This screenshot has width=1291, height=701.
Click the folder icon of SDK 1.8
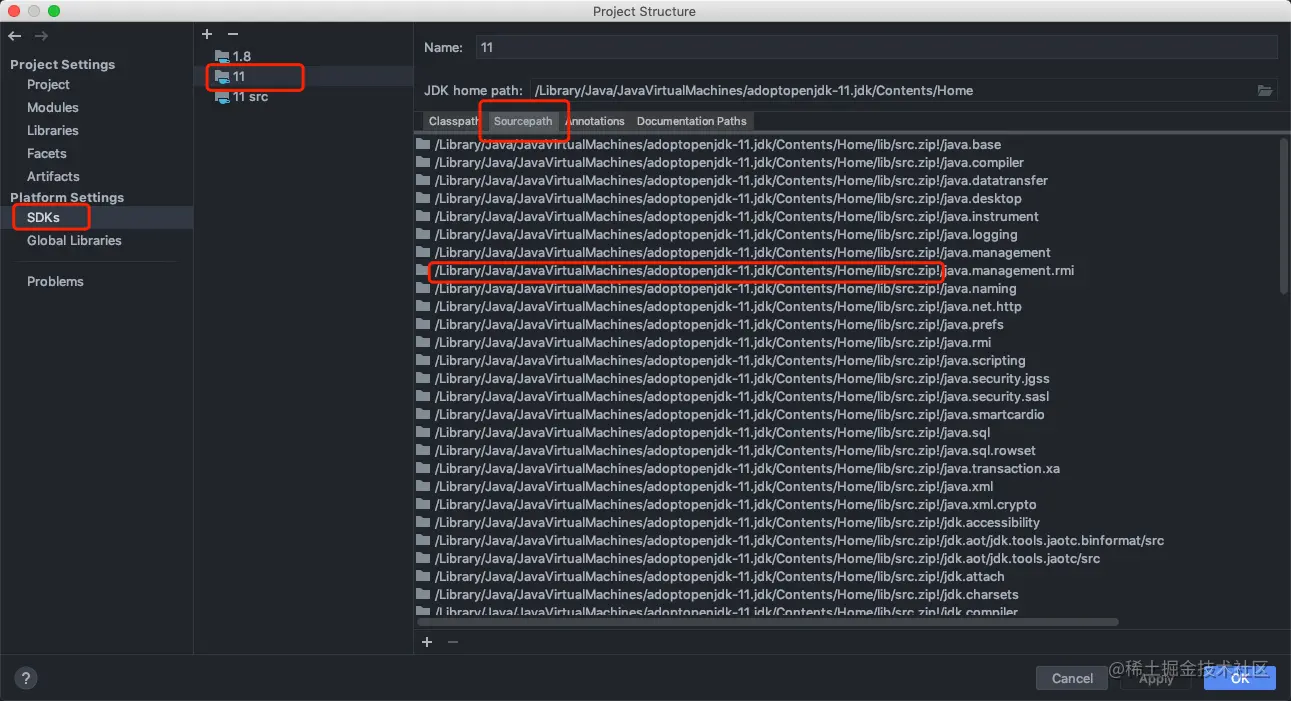222,57
